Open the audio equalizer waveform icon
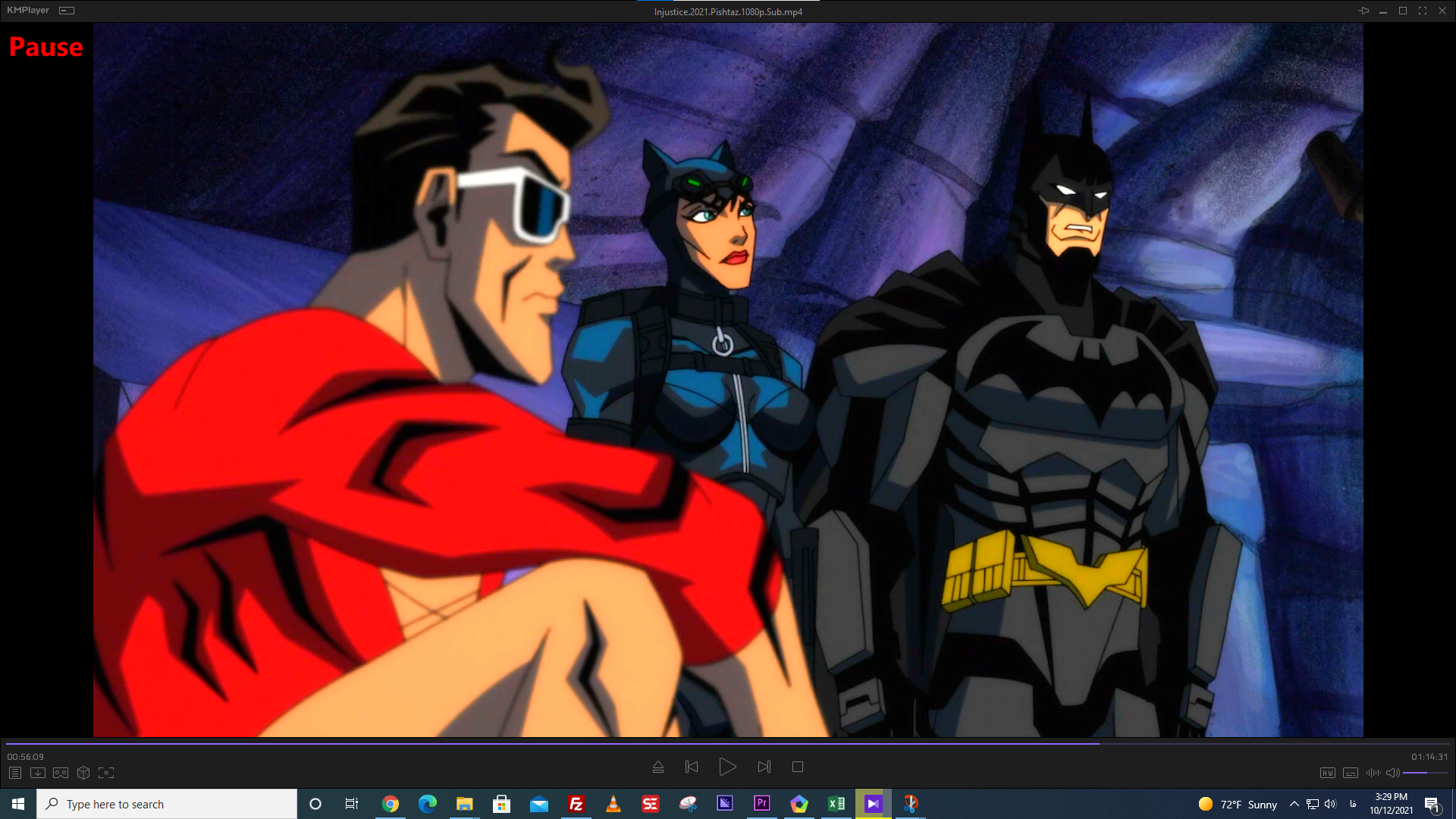The height and width of the screenshot is (819, 1456). coord(1373,773)
